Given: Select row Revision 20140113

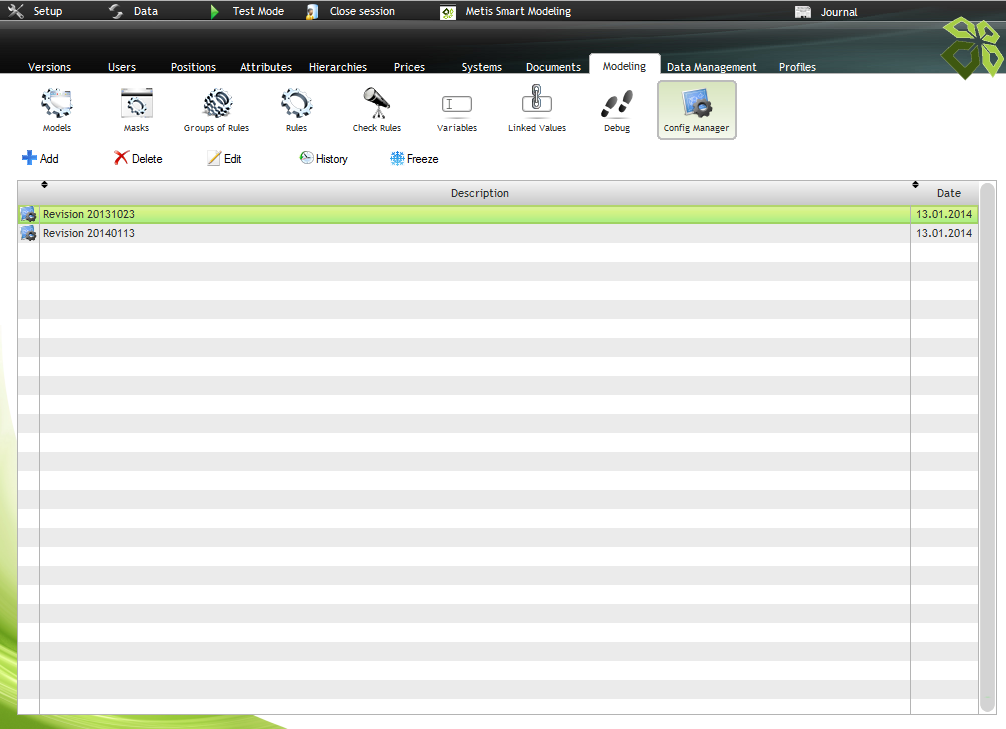Looking at the screenshot, I should pyautogui.click(x=498, y=234).
